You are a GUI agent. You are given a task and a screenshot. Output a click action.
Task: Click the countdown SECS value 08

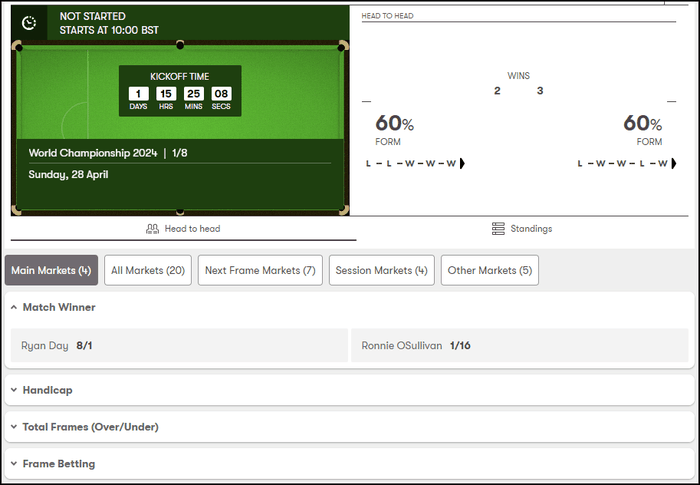[x=221, y=94]
